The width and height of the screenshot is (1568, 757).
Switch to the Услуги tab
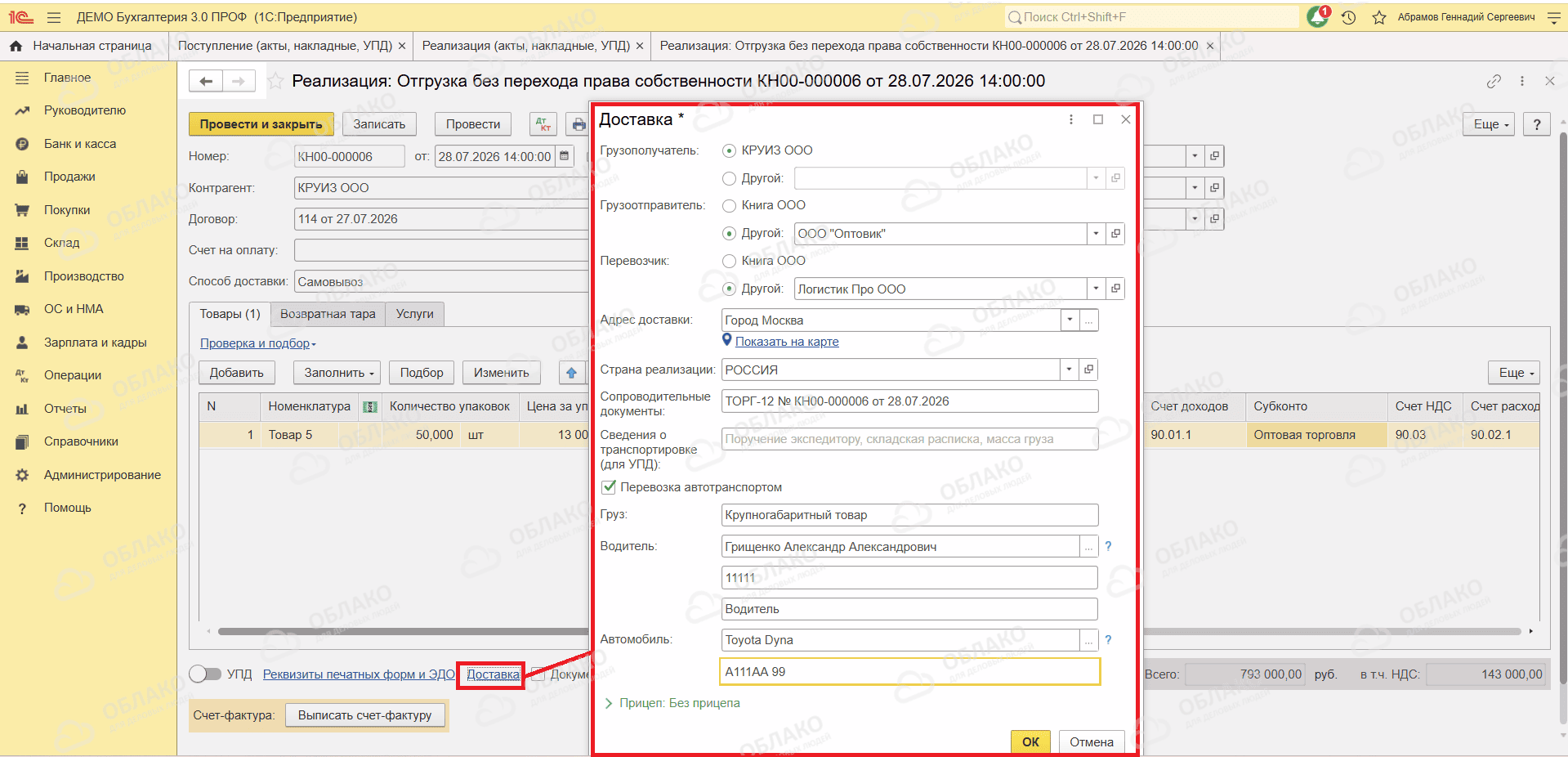tap(415, 314)
